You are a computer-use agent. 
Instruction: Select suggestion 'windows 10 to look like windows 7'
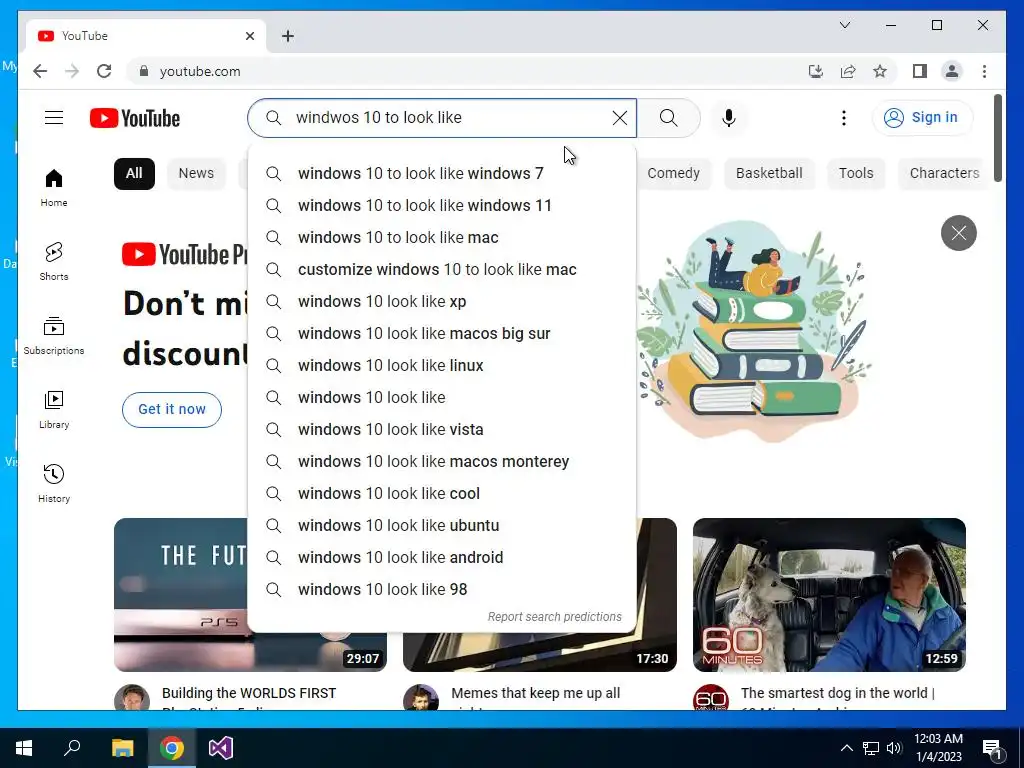pos(442,173)
